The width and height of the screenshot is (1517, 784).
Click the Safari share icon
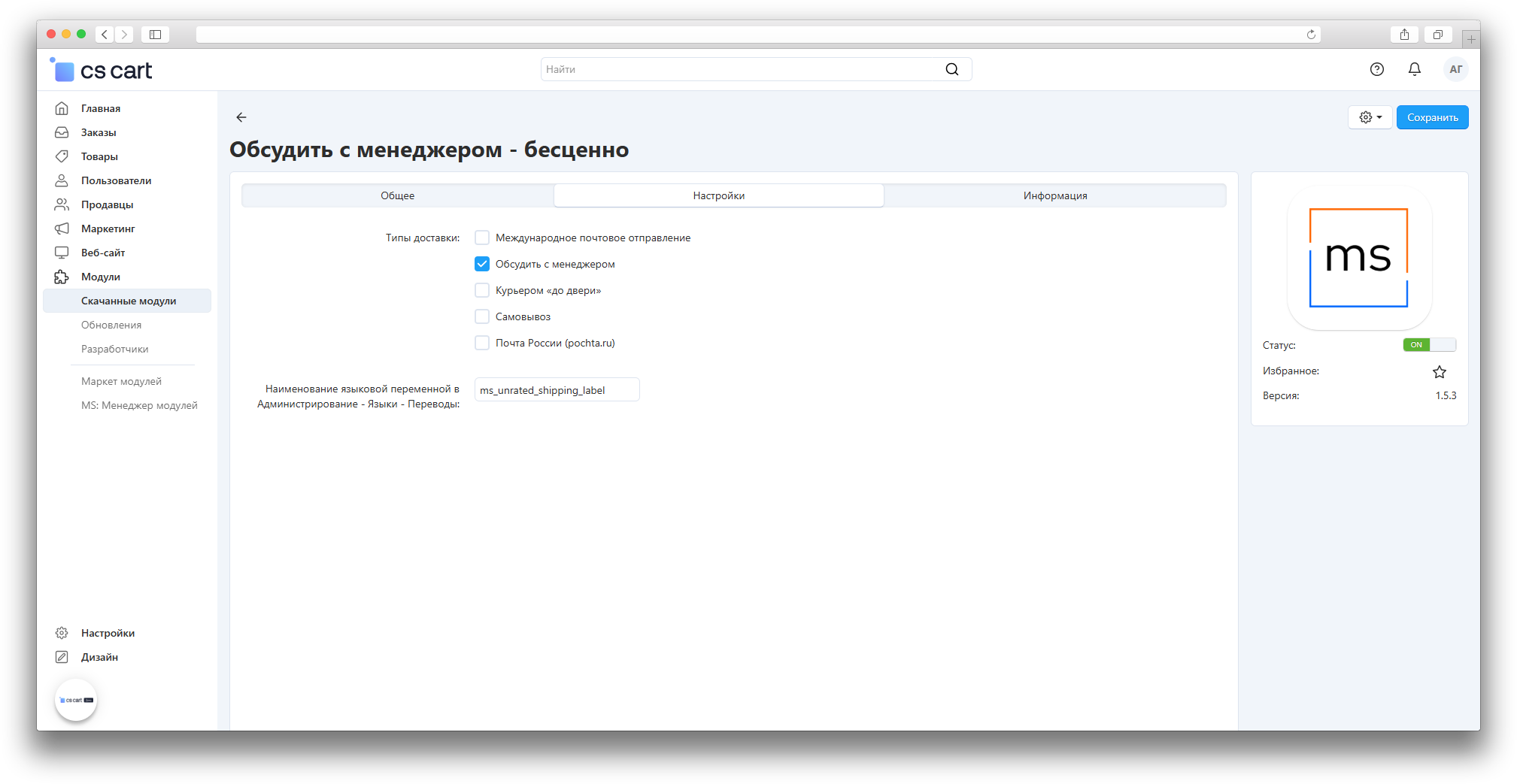(1403, 35)
